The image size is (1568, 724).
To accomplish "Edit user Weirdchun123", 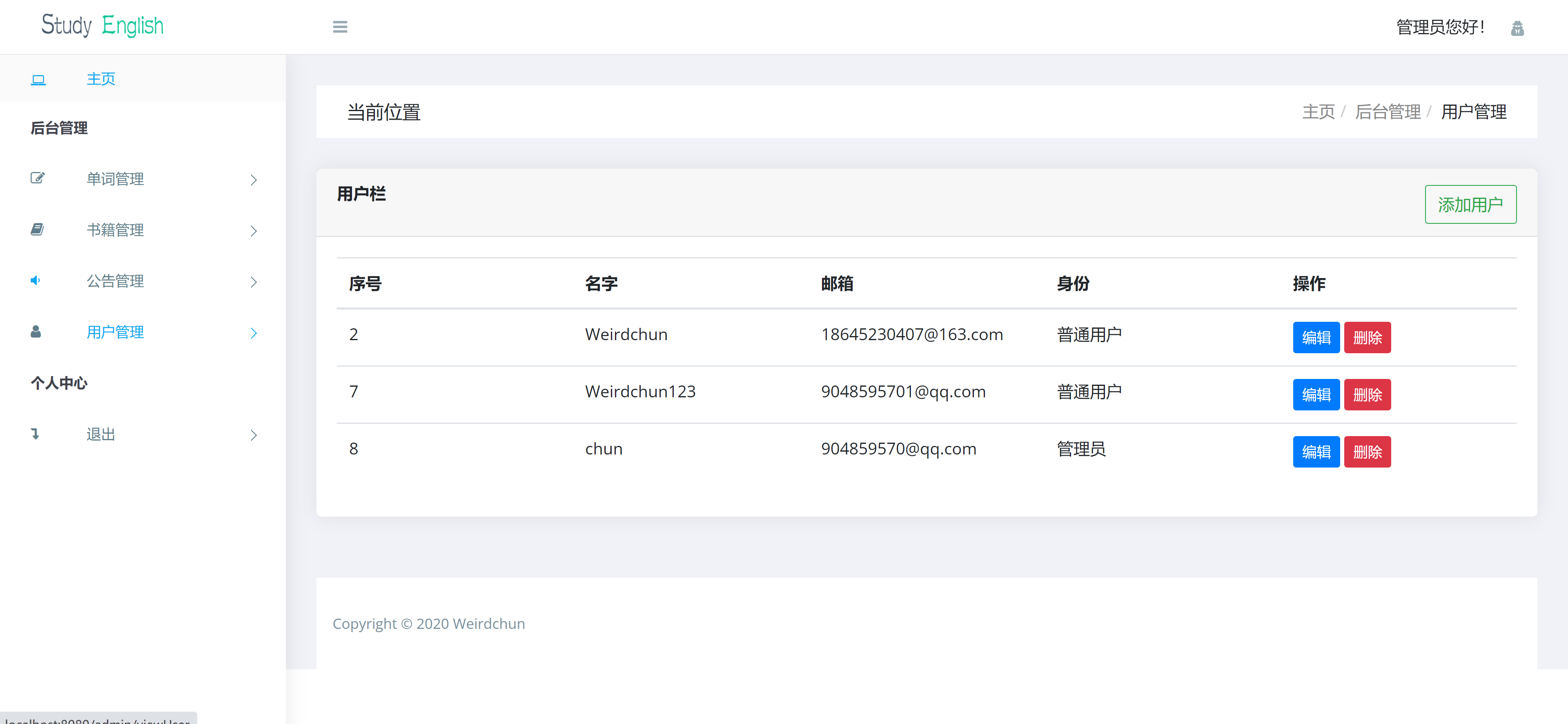I will (x=1316, y=394).
